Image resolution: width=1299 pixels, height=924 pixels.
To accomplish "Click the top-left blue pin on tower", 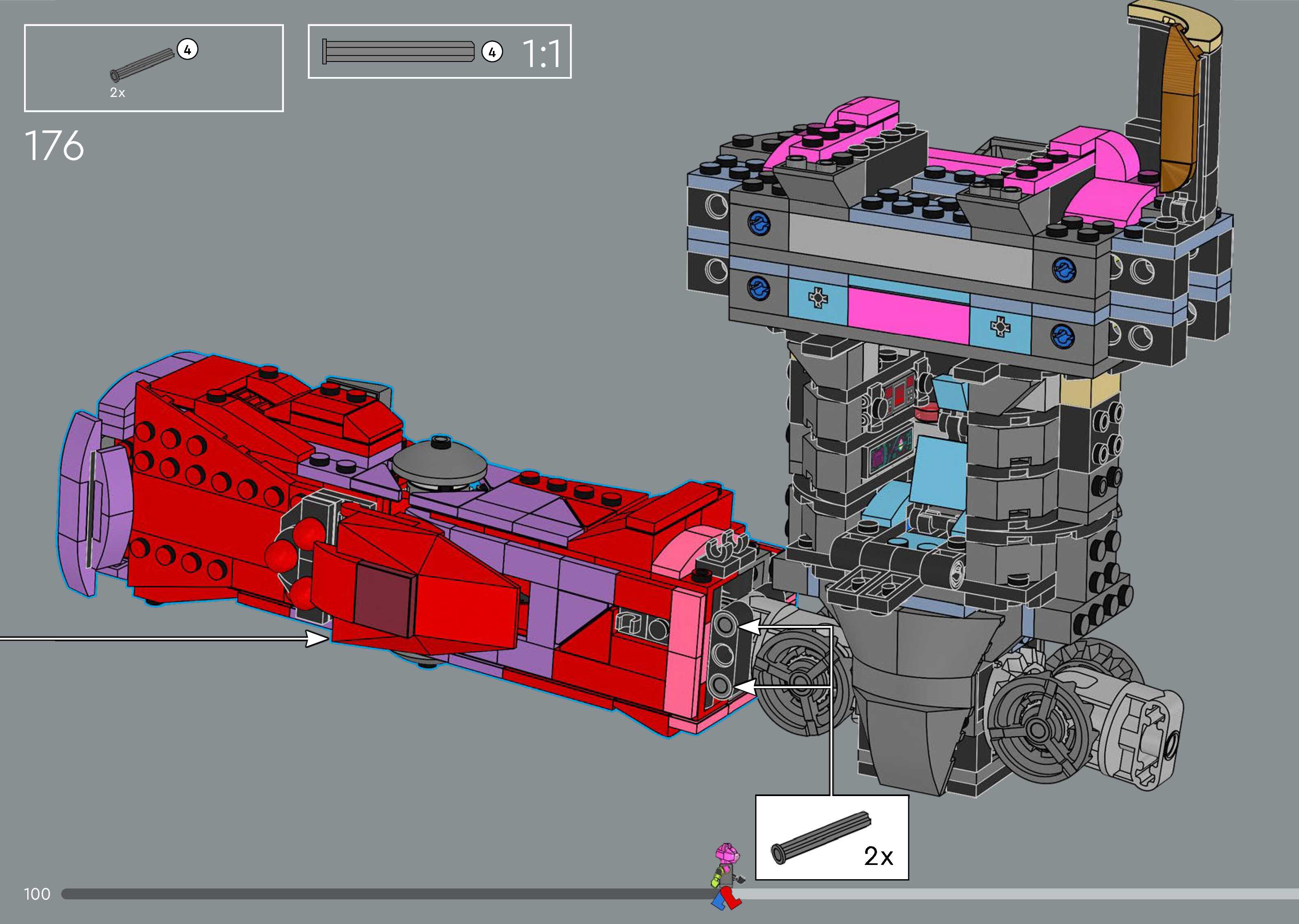I will click(760, 224).
